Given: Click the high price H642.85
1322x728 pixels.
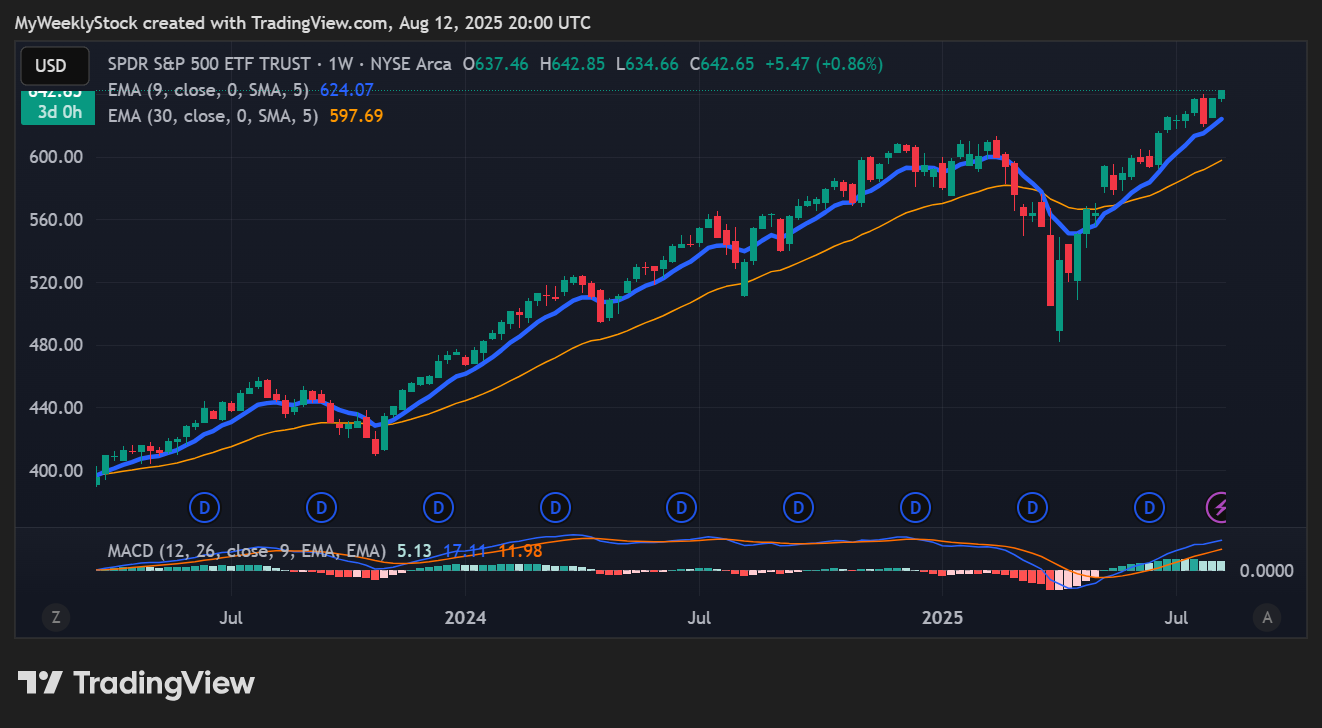Looking at the screenshot, I should pos(572,64).
